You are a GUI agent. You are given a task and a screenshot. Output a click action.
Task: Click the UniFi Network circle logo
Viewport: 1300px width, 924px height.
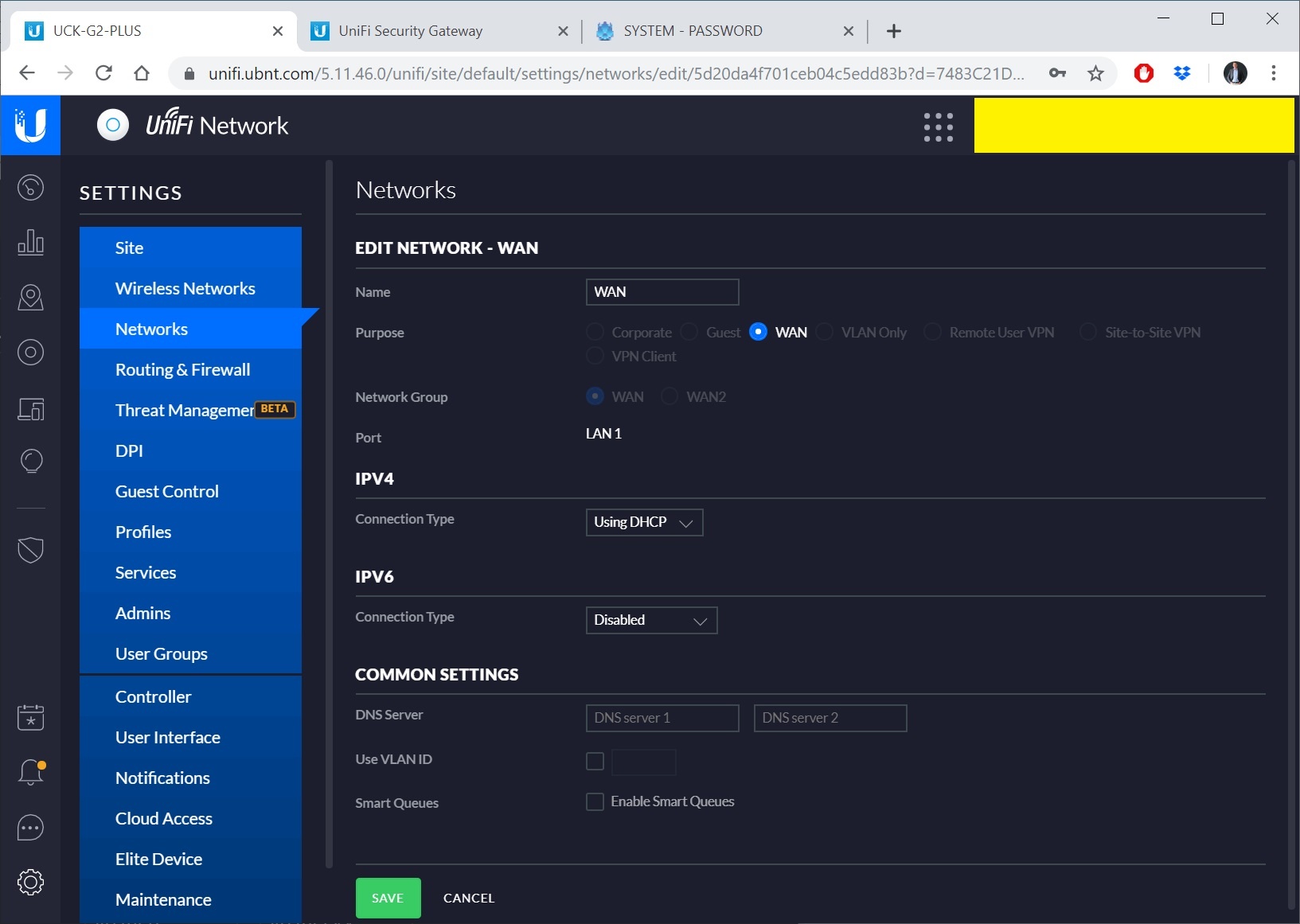113,125
